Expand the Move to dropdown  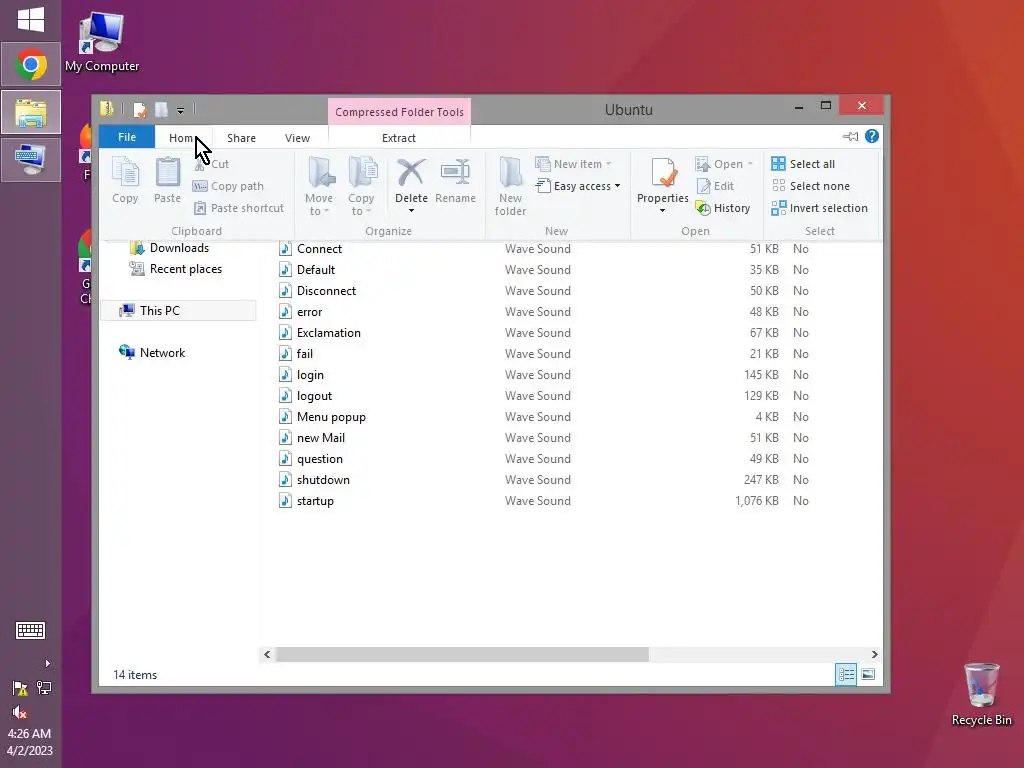click(x=319, y=205)
